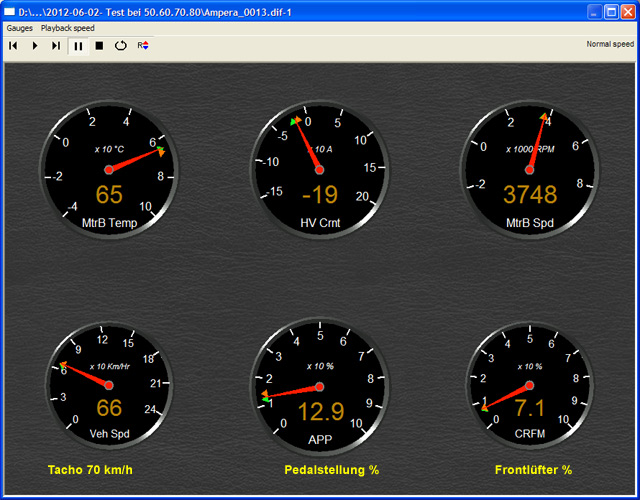
Task: Click the CRFM gauge
Action: point(529,385)
